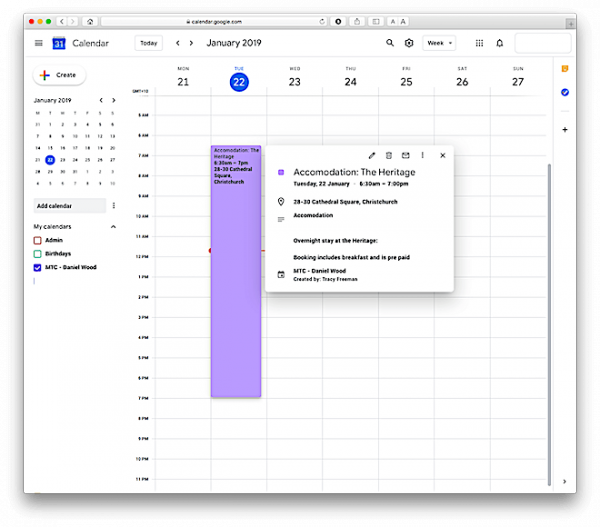Go to previous month in mini calendar
Screen dimensions: 600x527
coord(101,100)
